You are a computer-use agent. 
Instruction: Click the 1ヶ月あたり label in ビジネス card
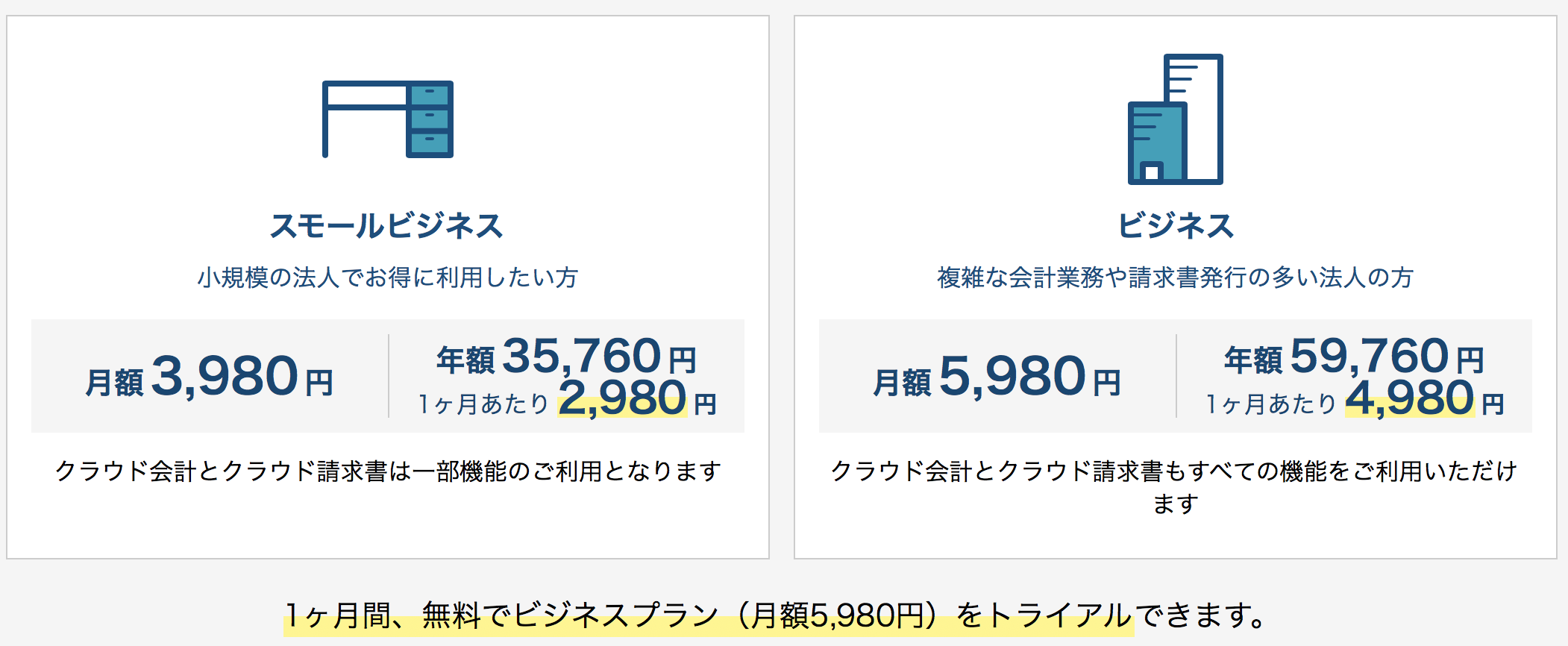point(1271,404)
